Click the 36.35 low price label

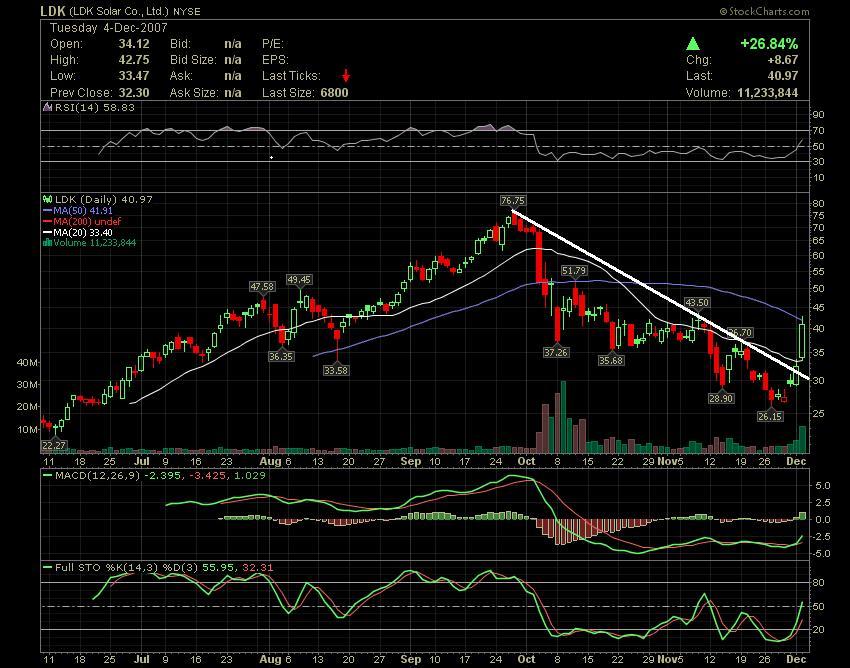[281, 356]
